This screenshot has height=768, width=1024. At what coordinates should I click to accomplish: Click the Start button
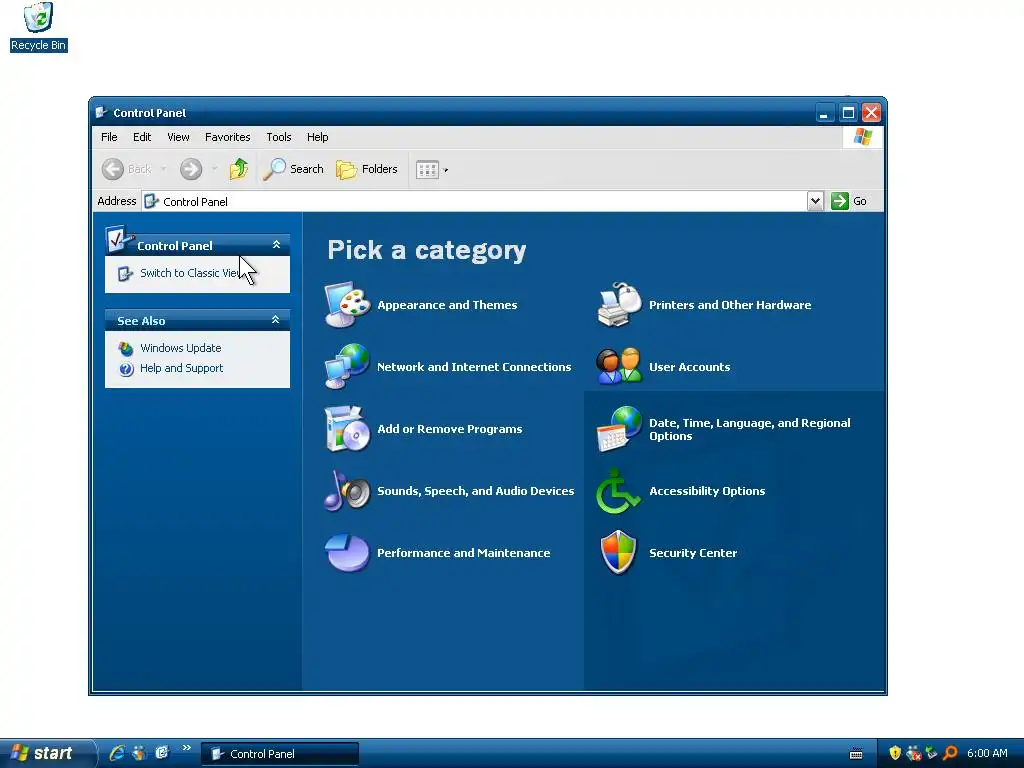(46, 753)
